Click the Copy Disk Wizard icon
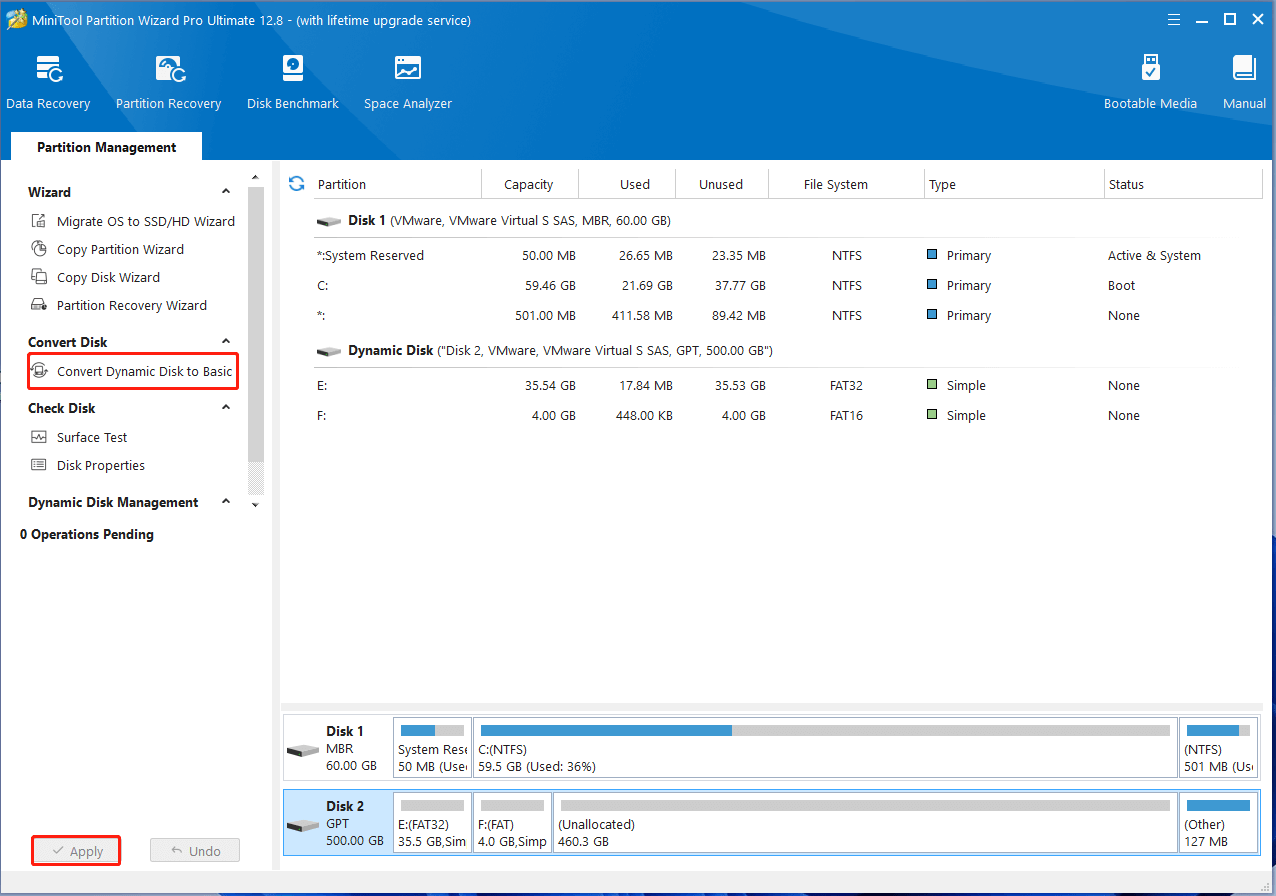Image resolution: width=1276 pixels, height=896 pixels. tap(39, 277)
